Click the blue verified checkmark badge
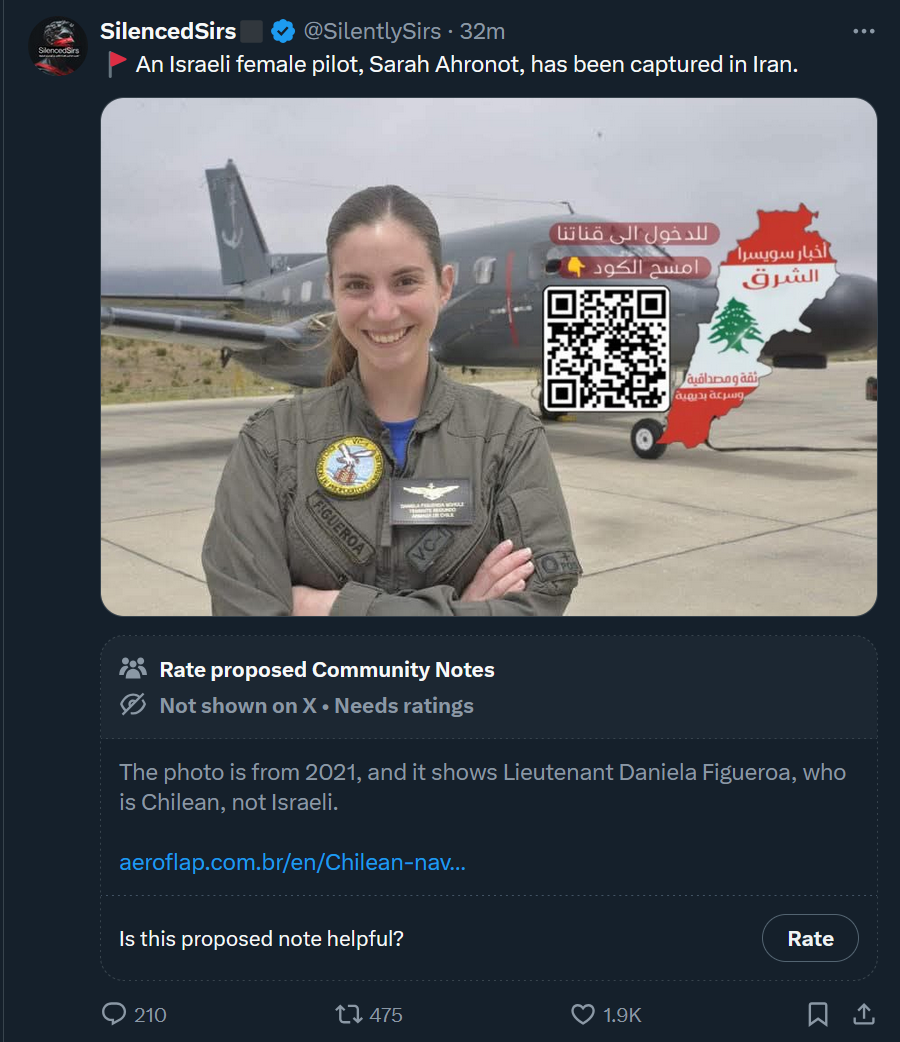This screenshot has width=900, height=1042. (283, 31)
